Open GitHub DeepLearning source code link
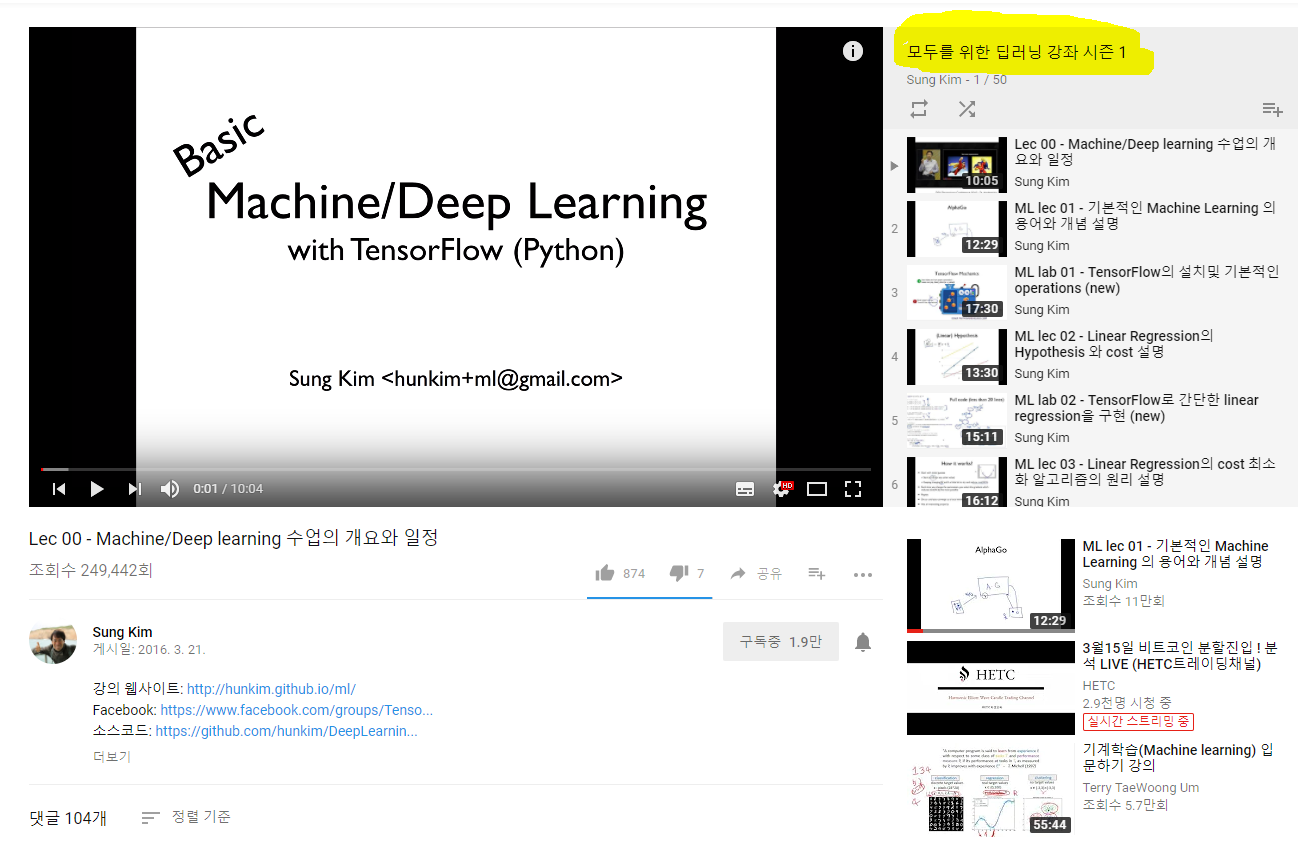The image size is (1298, 843). tap(286, 731)
